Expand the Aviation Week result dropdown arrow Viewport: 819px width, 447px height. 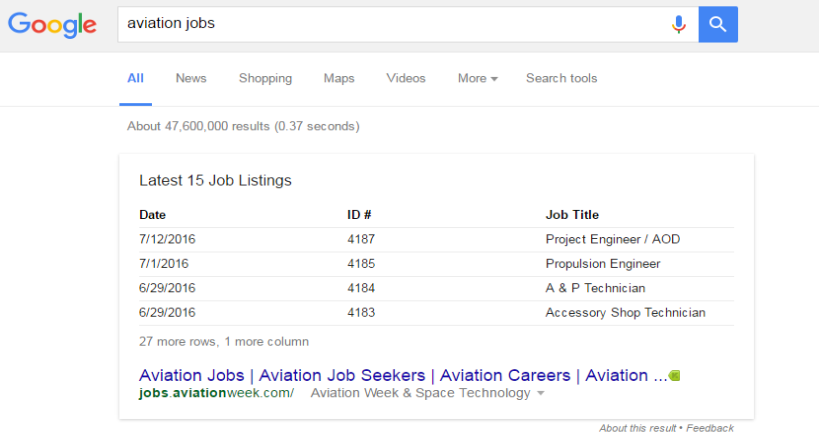click(x=541, y=394)
